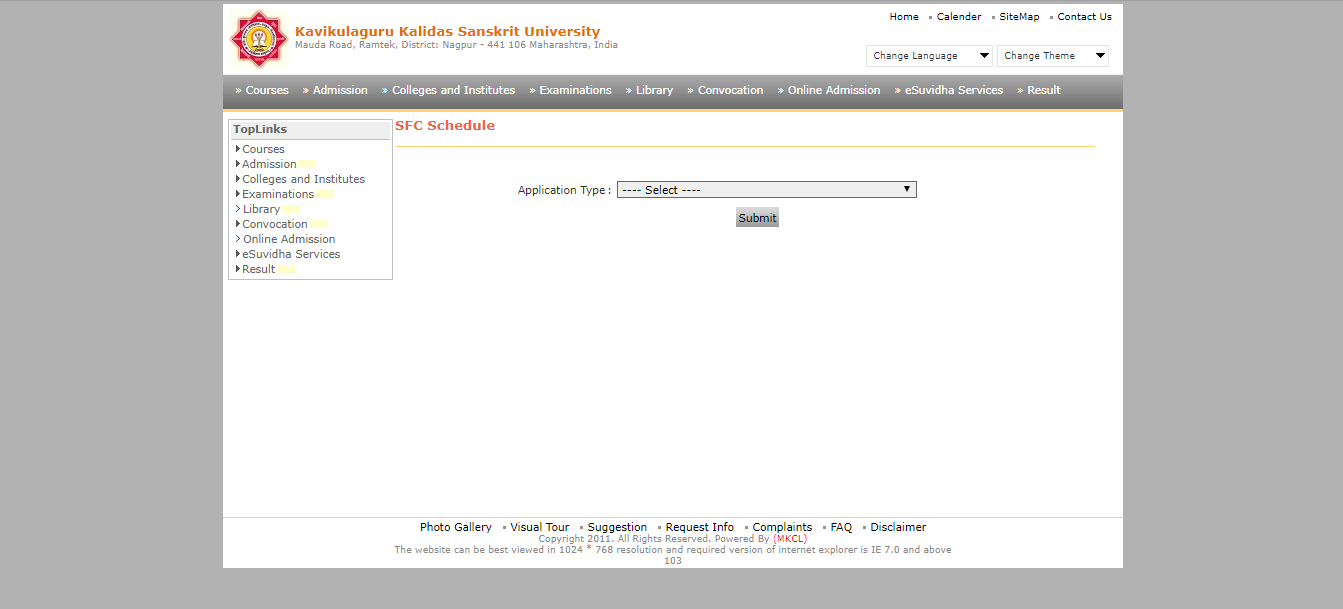Click the university crest logo
The height and width of the screenshot is (609, 1343).
point(259,38)
